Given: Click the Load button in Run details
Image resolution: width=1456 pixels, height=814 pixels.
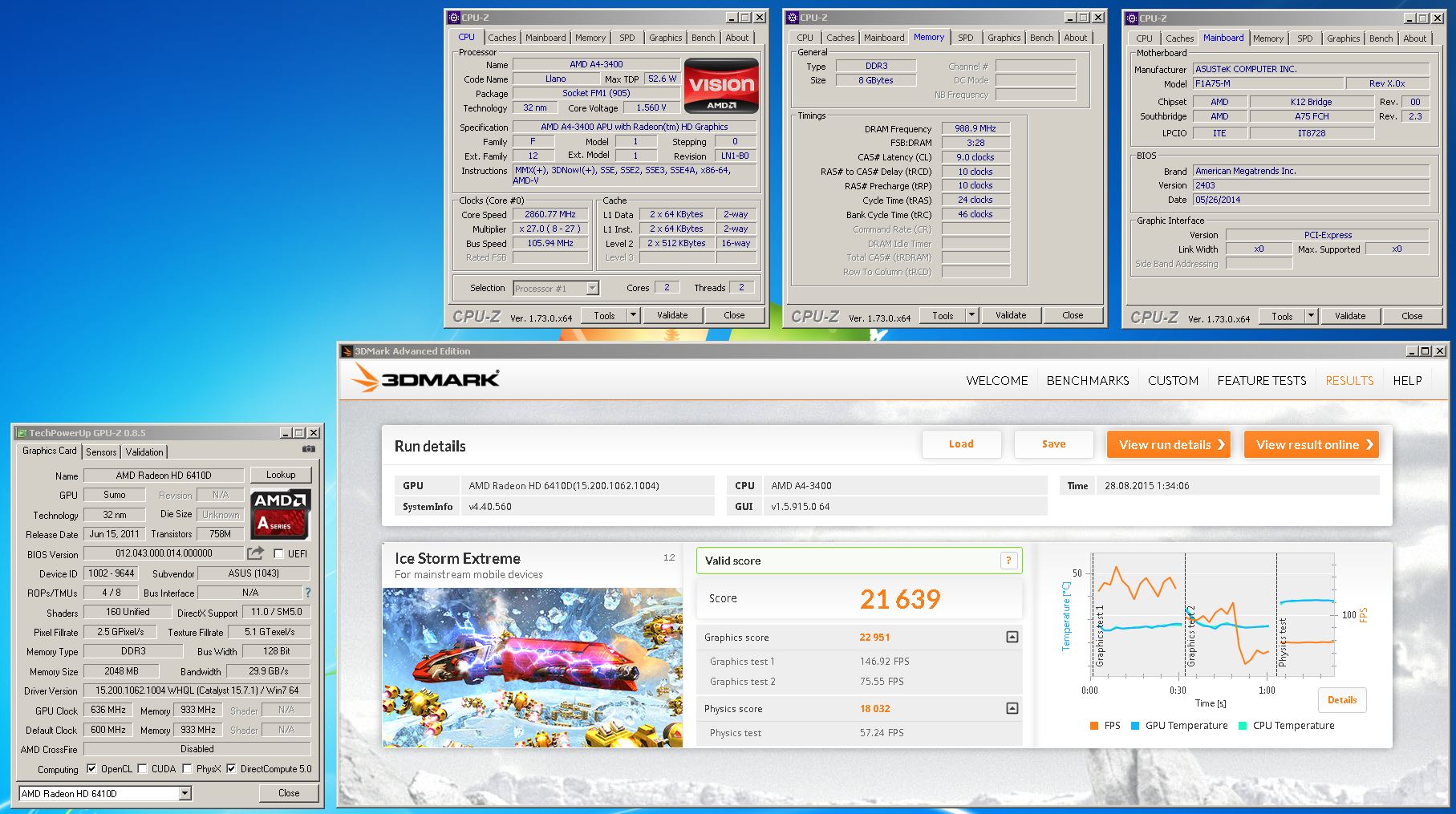Looking at the screenshot, I should point(961,444).
